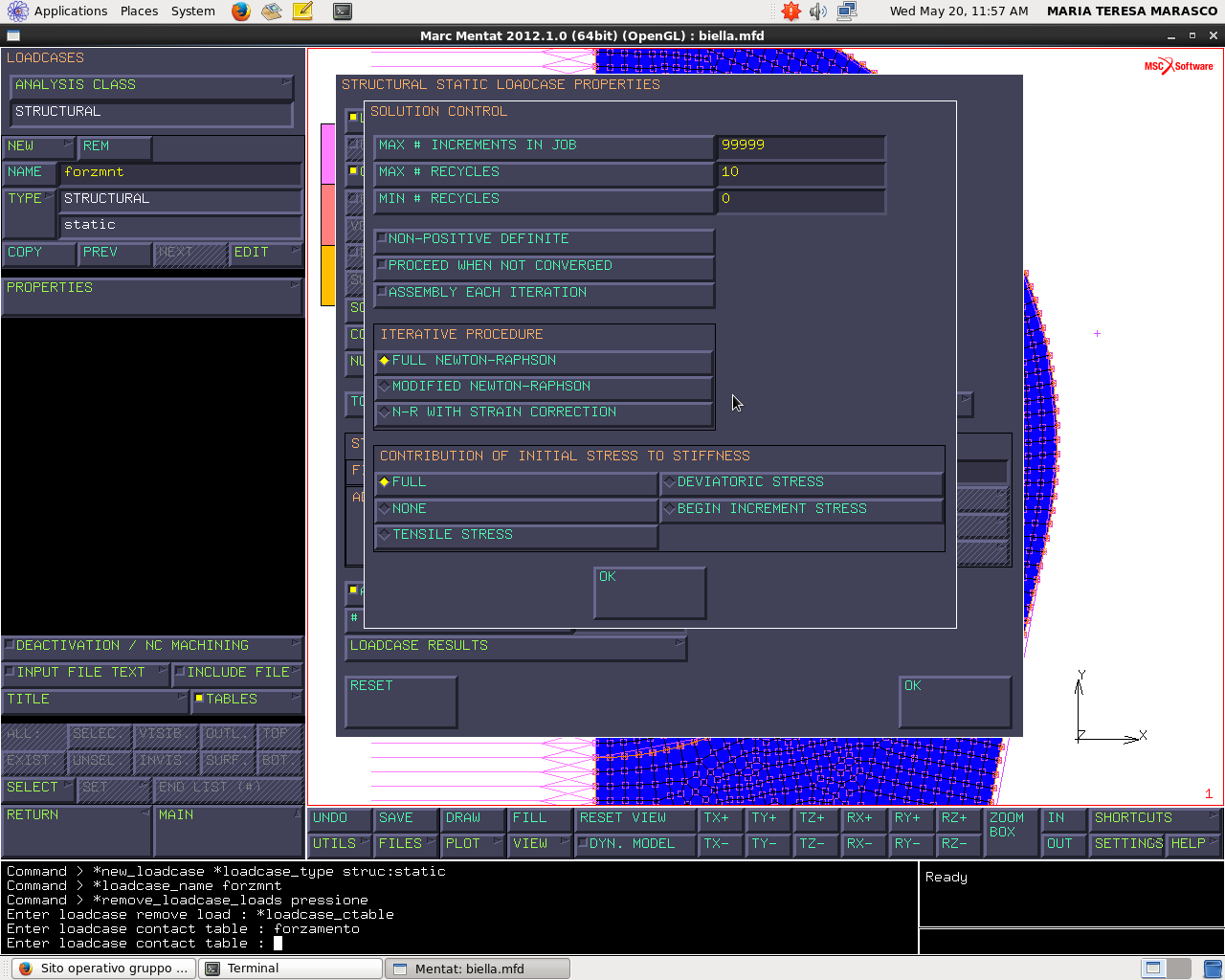1225x980 pixels.
Task: Open the System menu
Action: 193,11
